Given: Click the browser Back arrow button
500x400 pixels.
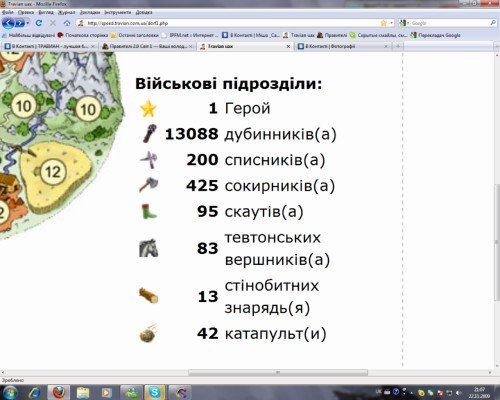Looking at the screenshot, I should point(8,23).
